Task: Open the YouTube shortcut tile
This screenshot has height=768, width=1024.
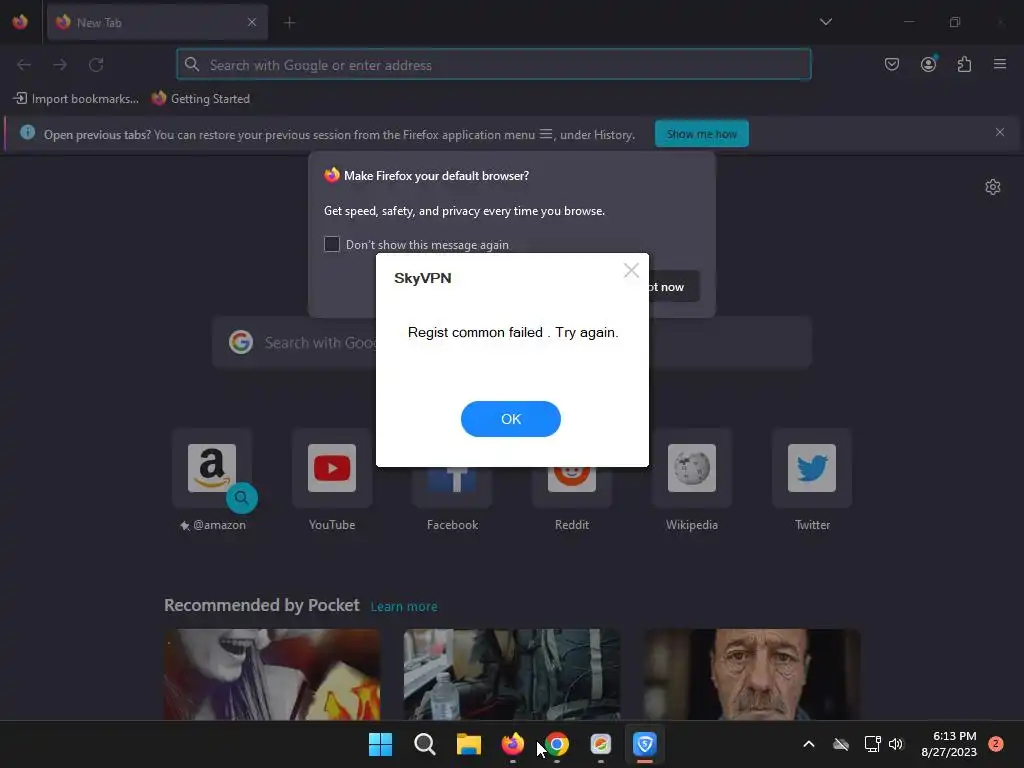Action: (x=332, y=468)
